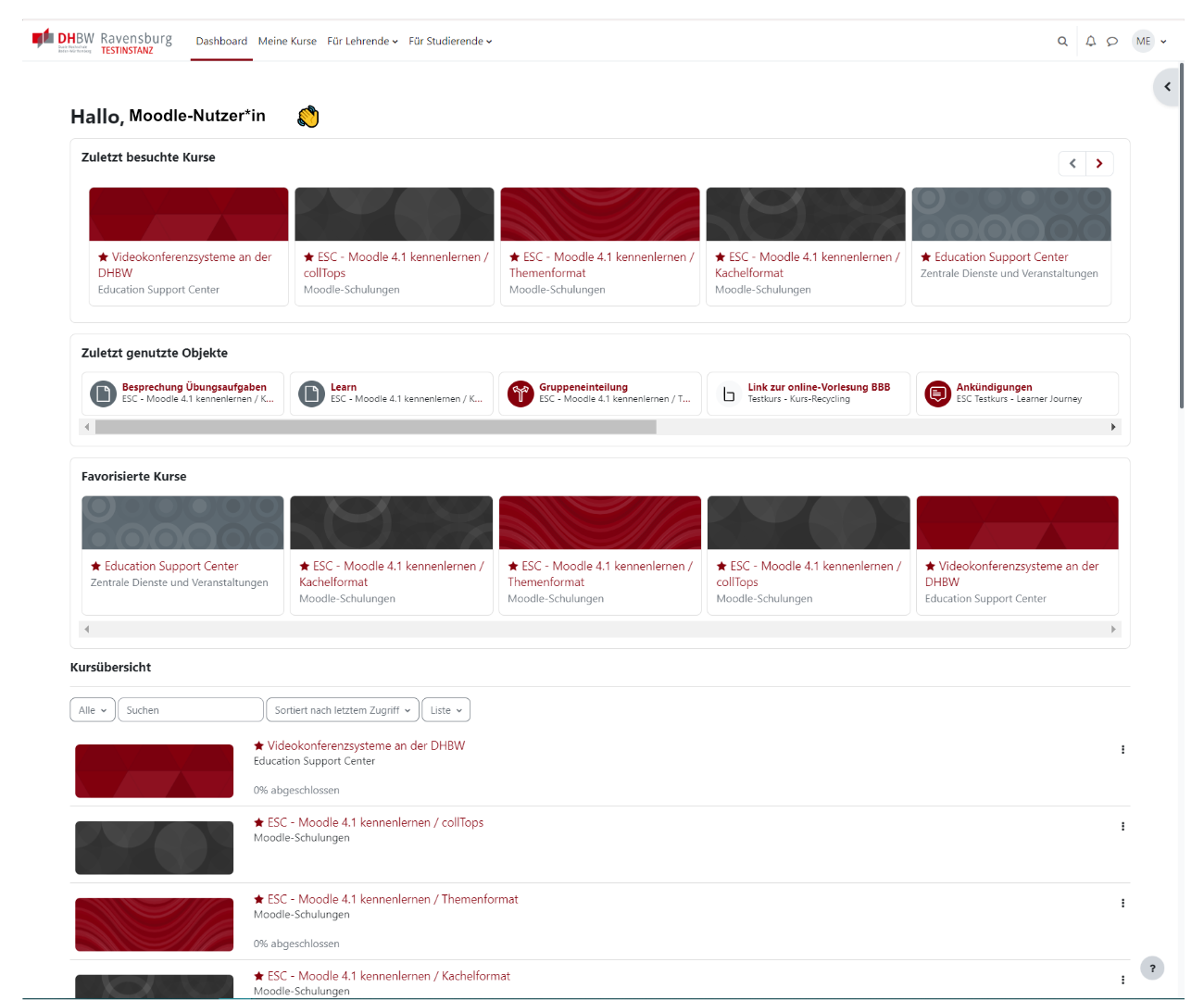The width and height of the screenshot is (1204, 1000).
Task: Open the Sortiert nach letztem Zugriff dropdown
Action: click(342, 710)
